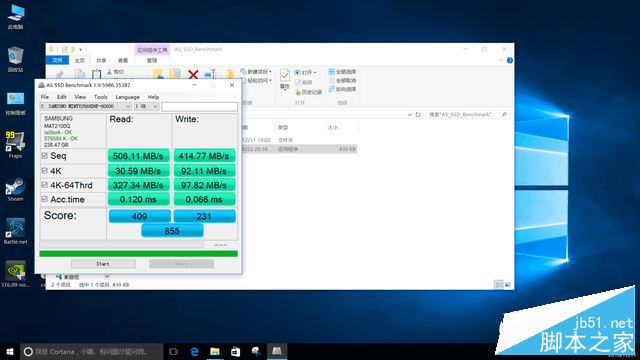
Task: Select the NVIDIA 376.09 installer icon
Action: tap(16, 274)
